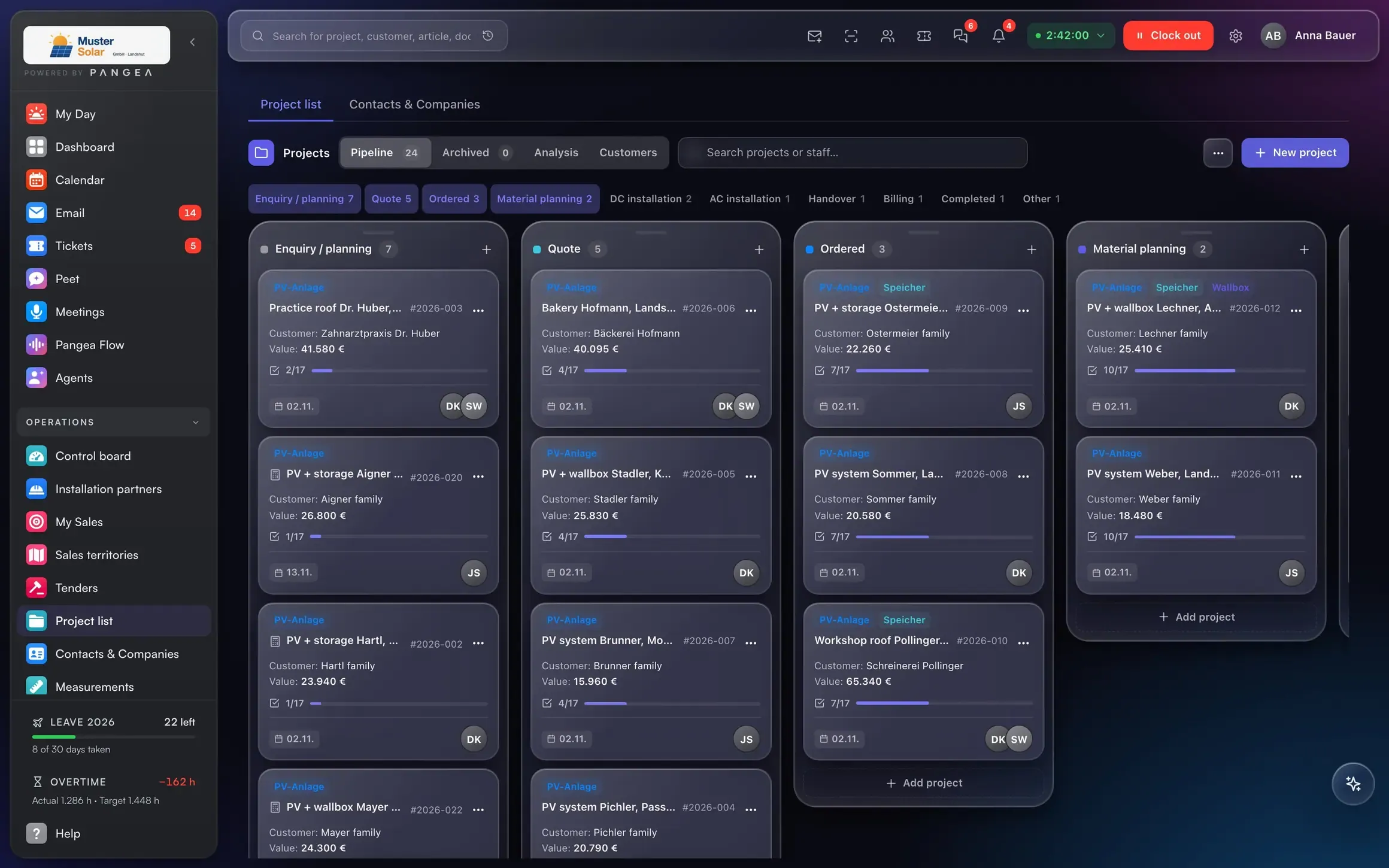The width and height of the screenshot is (1389, 868).
Task: Open Help in the sidebar
Action: [114, 833]
